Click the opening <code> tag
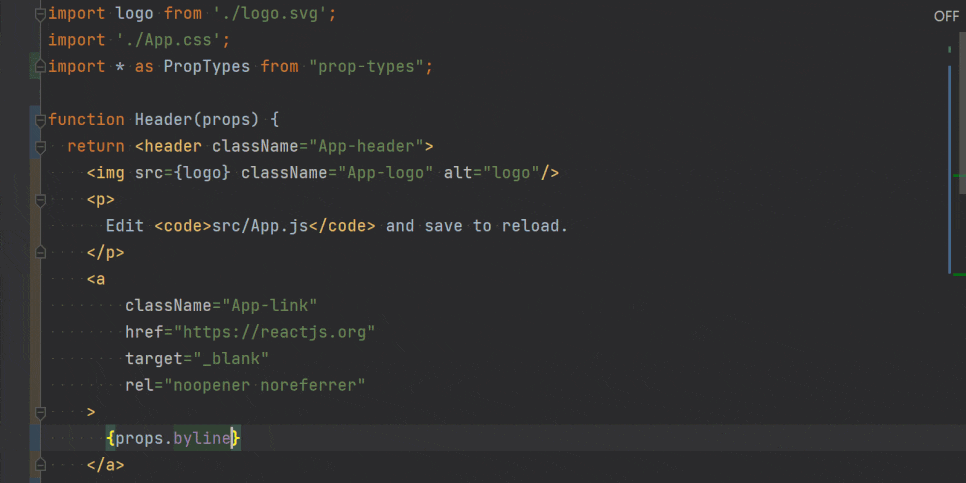The width and height of the screenshot is (966, 483). tap(183, 225)
